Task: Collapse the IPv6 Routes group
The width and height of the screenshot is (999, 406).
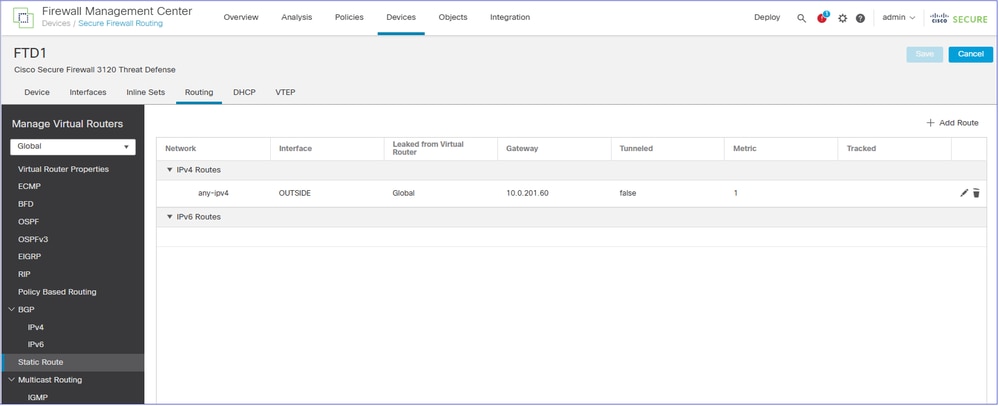Action: pyautogui.click(x=169, y=217)
